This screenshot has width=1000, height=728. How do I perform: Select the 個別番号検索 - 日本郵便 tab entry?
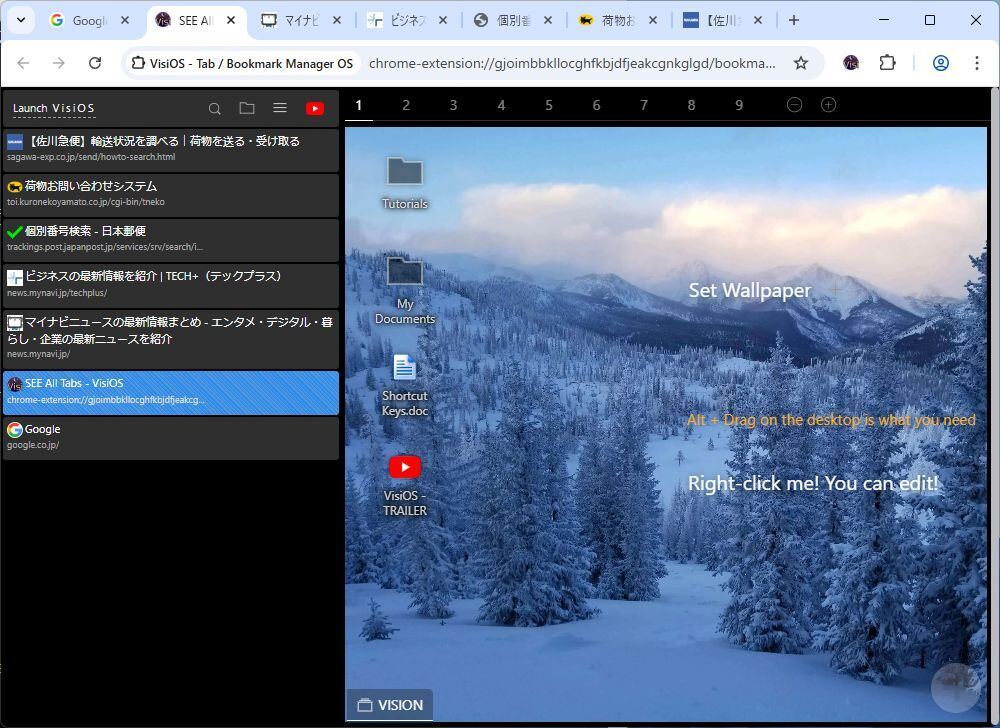pyautogui.click(x=171, y=240)
